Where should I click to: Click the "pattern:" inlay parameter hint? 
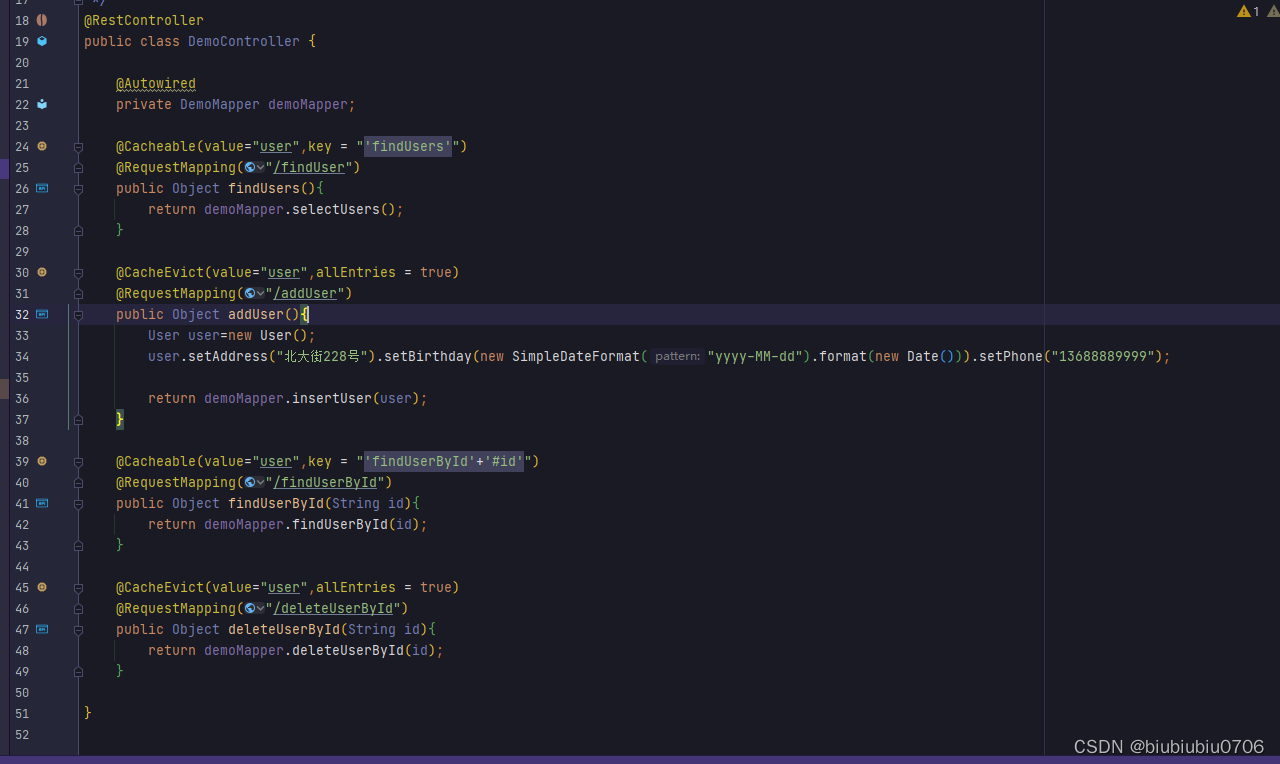tap(678, 356)
